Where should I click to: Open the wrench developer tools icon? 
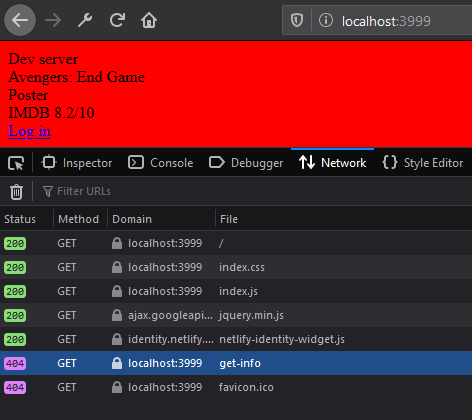pos(85,20)
